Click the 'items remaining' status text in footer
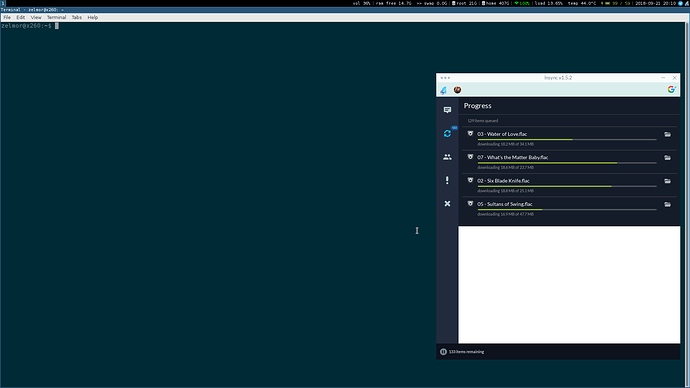Screen dimensions: 690x388 tap(466, 352)
